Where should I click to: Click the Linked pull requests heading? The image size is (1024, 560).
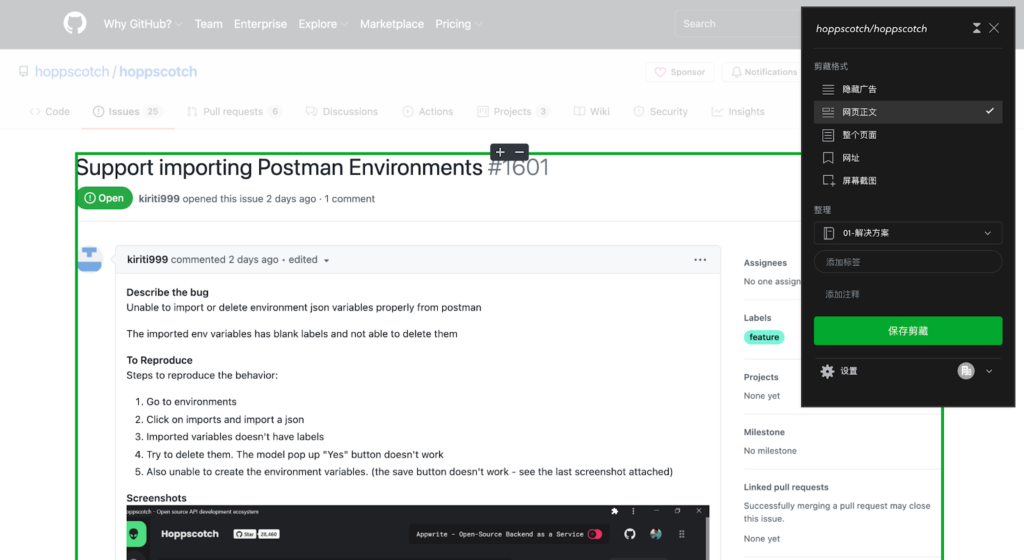point(786,487)
